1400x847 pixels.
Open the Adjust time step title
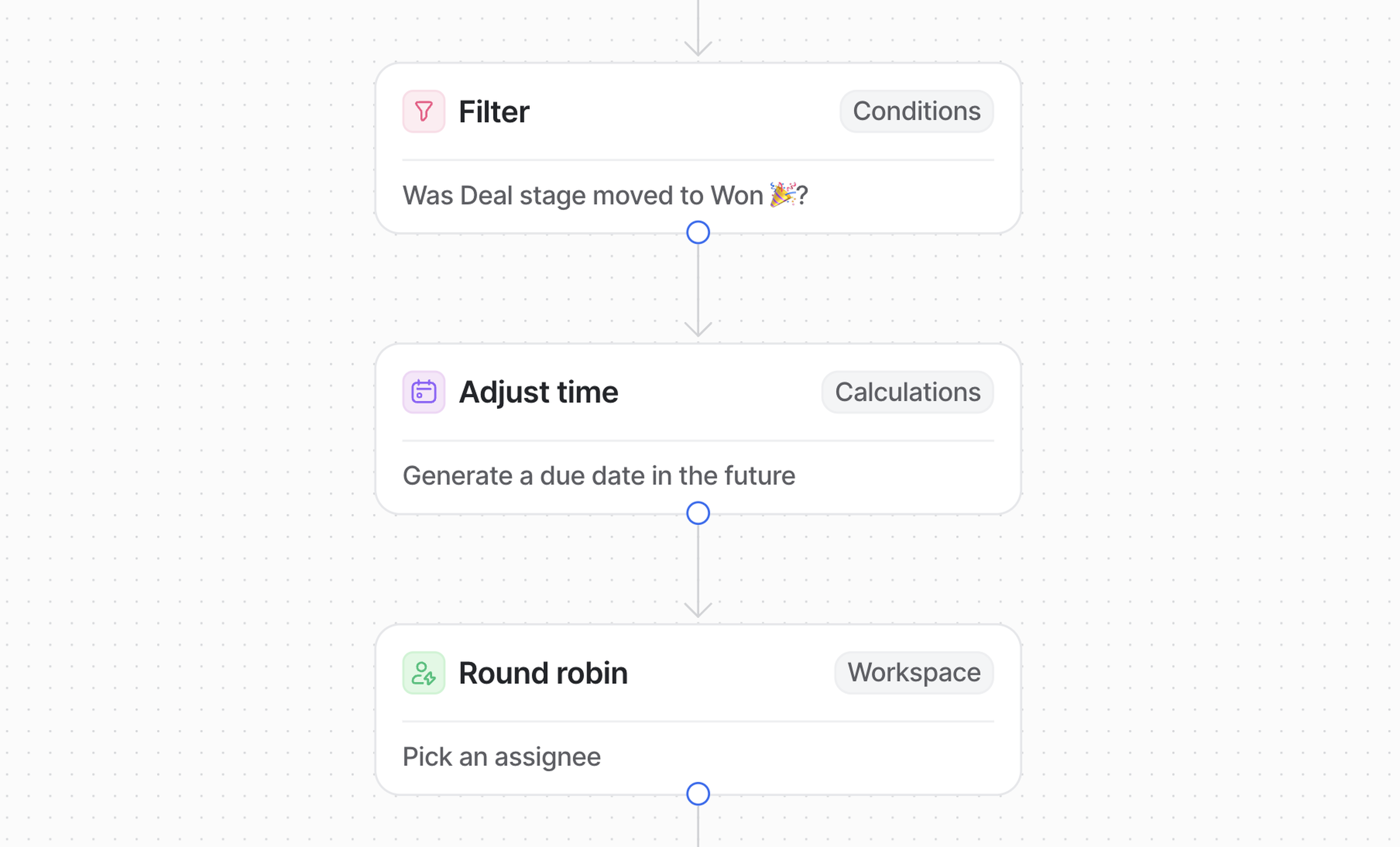(x=538, y=392)
